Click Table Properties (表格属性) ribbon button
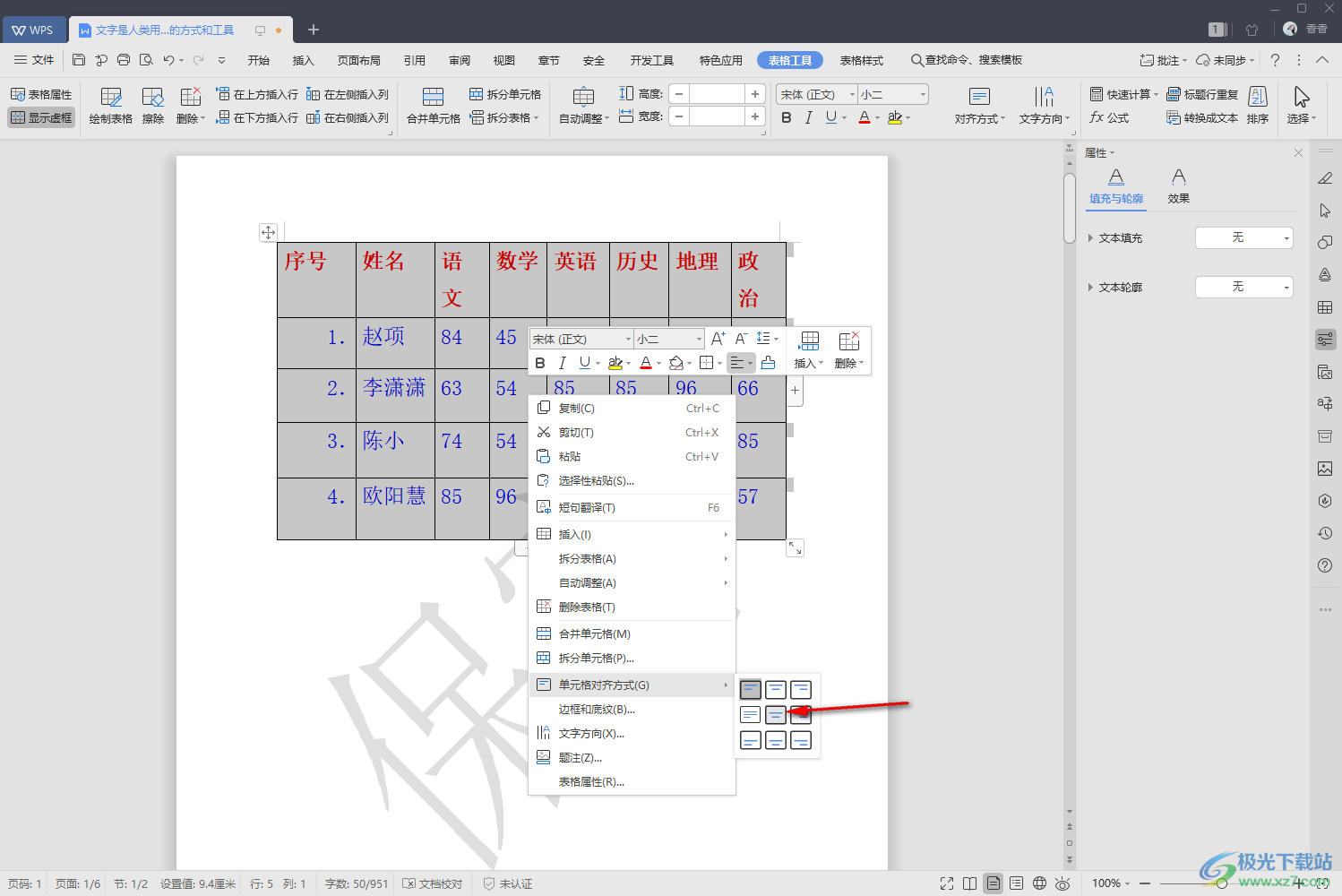 tap(41, 94)
